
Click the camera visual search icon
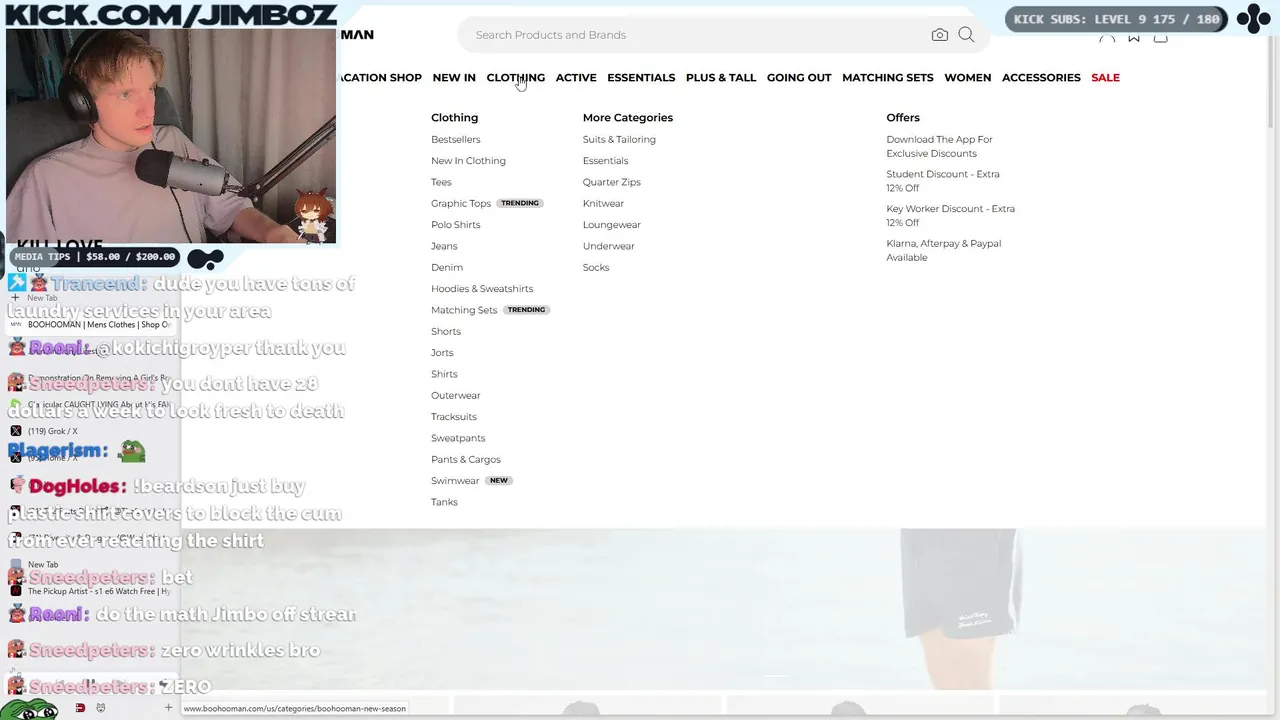point(939,35)
